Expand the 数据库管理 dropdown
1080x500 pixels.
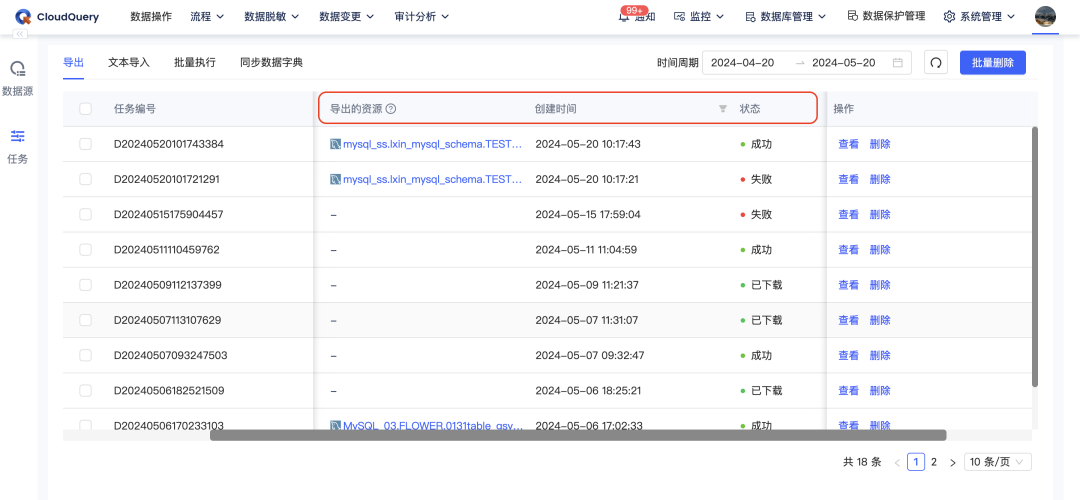coord(786,17)
